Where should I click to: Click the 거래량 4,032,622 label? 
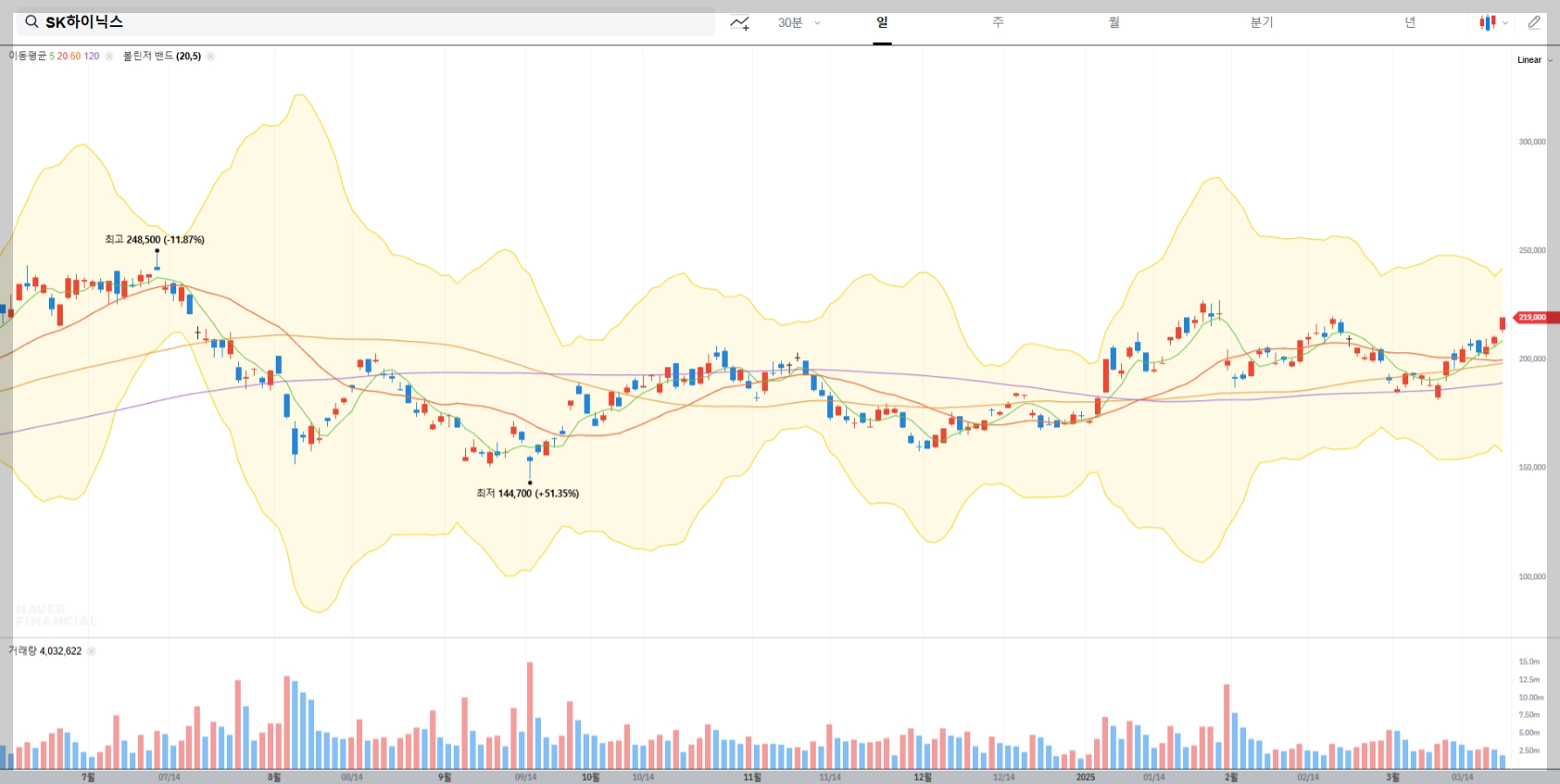pyautogui.click(x=44, y=651)
